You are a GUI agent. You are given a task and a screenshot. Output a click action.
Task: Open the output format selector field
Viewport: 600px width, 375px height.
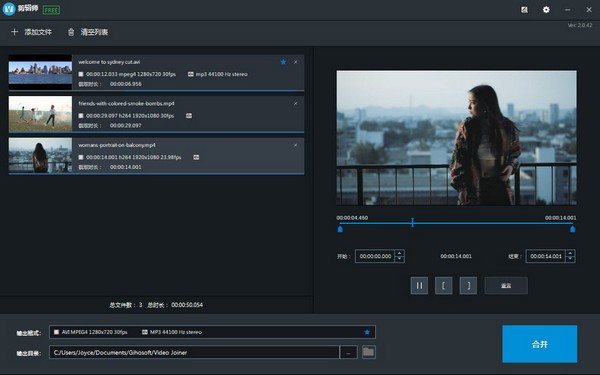[212, 332]
